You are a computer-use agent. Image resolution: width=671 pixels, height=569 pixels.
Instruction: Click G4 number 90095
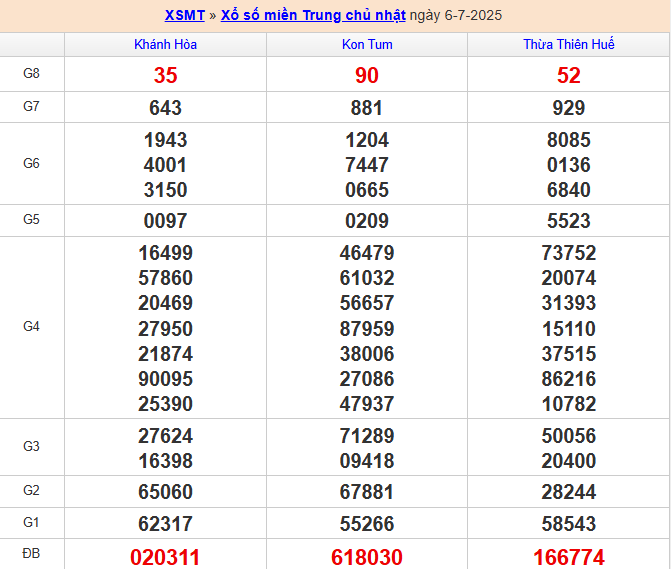point(166,379)
